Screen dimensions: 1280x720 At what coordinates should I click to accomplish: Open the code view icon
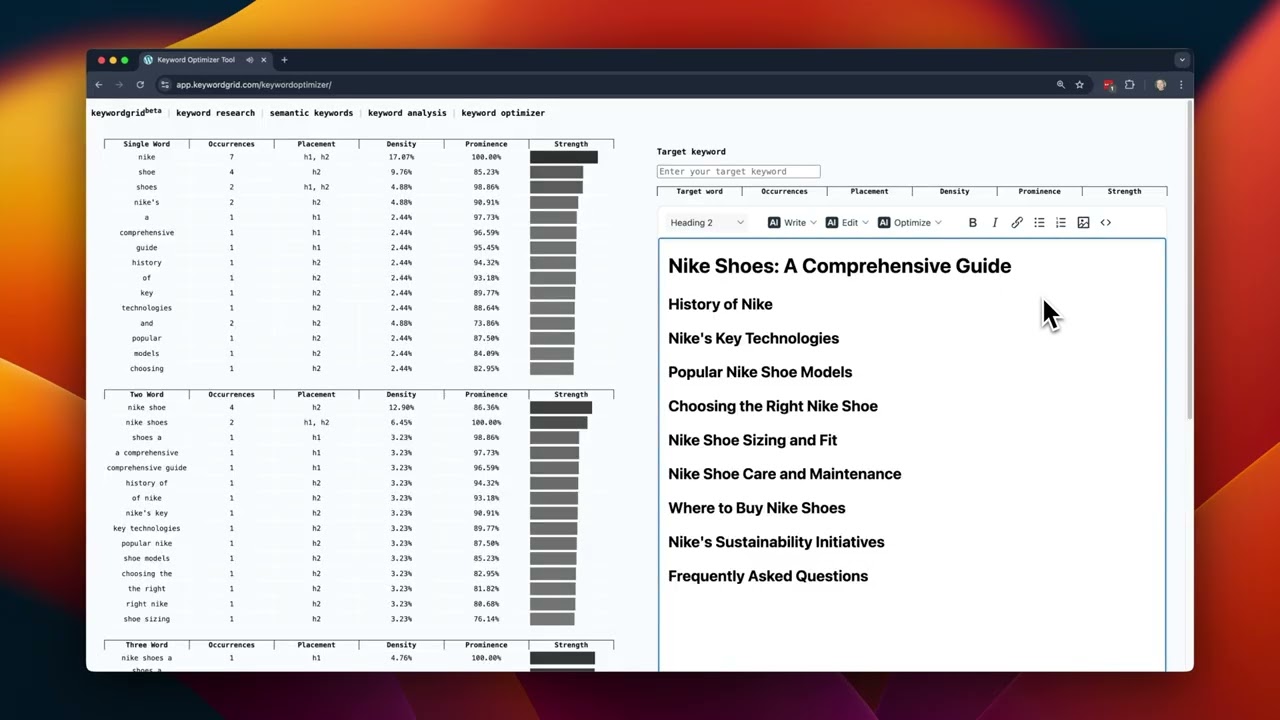1105,223
